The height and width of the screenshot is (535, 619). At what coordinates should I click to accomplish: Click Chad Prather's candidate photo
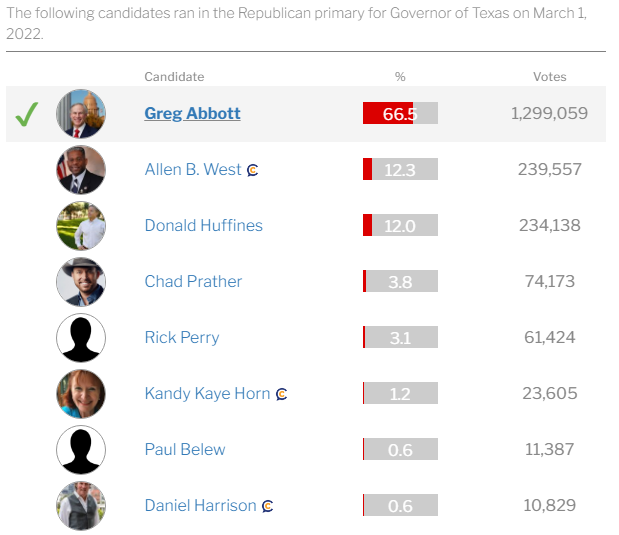pos(81,282)
